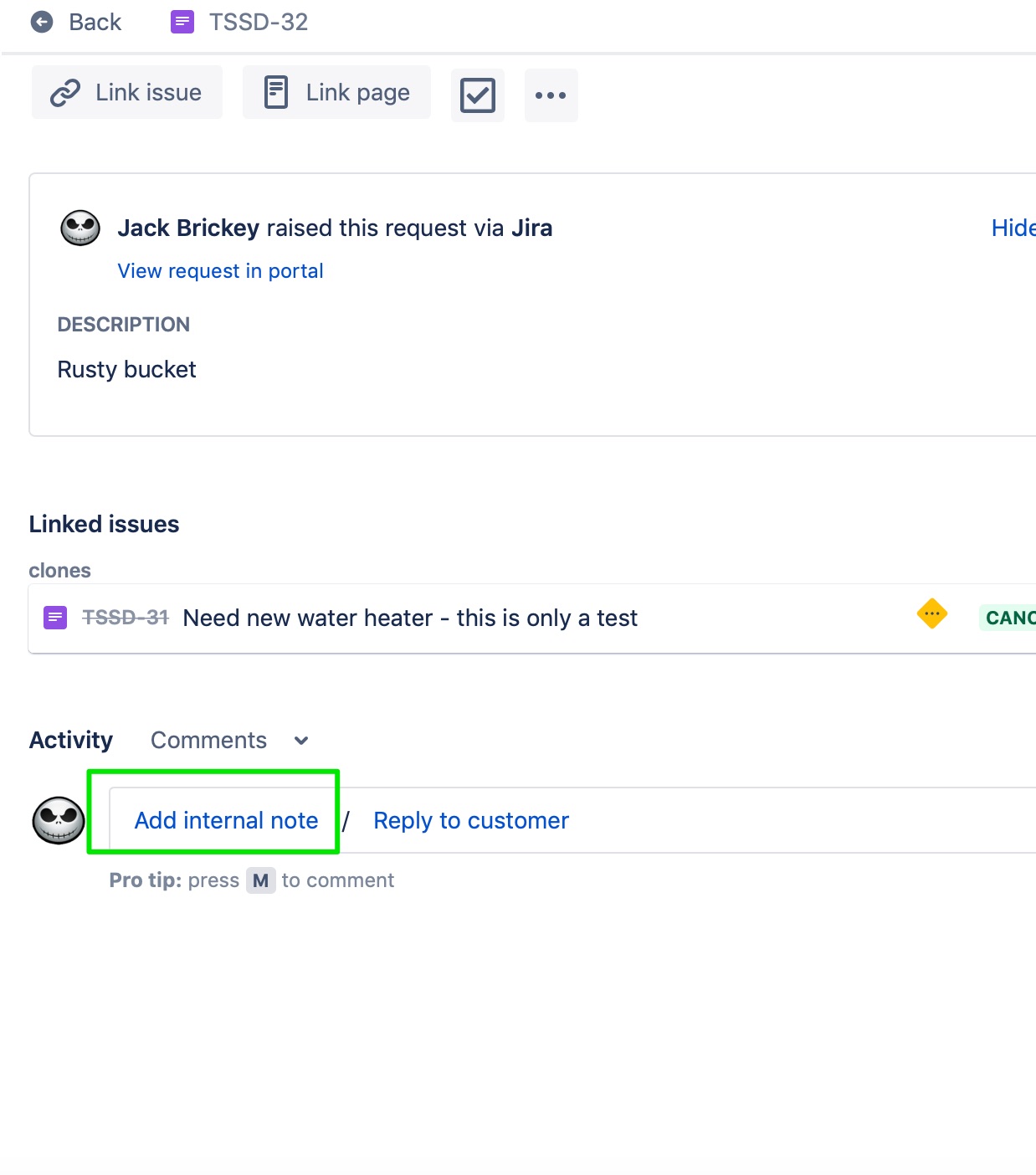Click the checkbox approval toolbar icon
This screenshot has width=1036, height=1175.
point(477,95)
